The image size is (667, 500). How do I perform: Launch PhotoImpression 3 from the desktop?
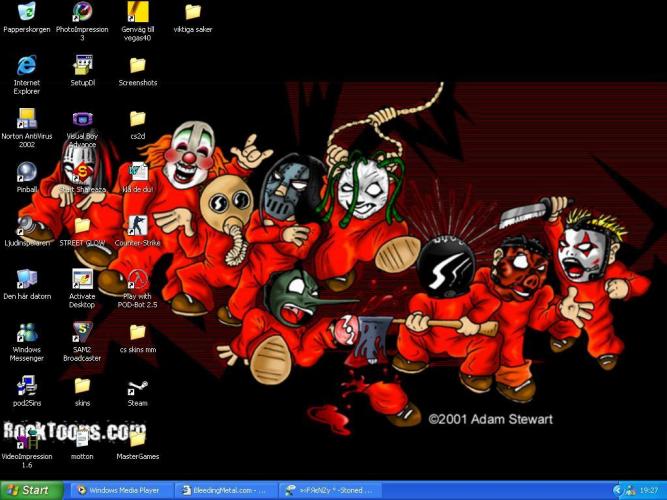click(x=82, y=11)
